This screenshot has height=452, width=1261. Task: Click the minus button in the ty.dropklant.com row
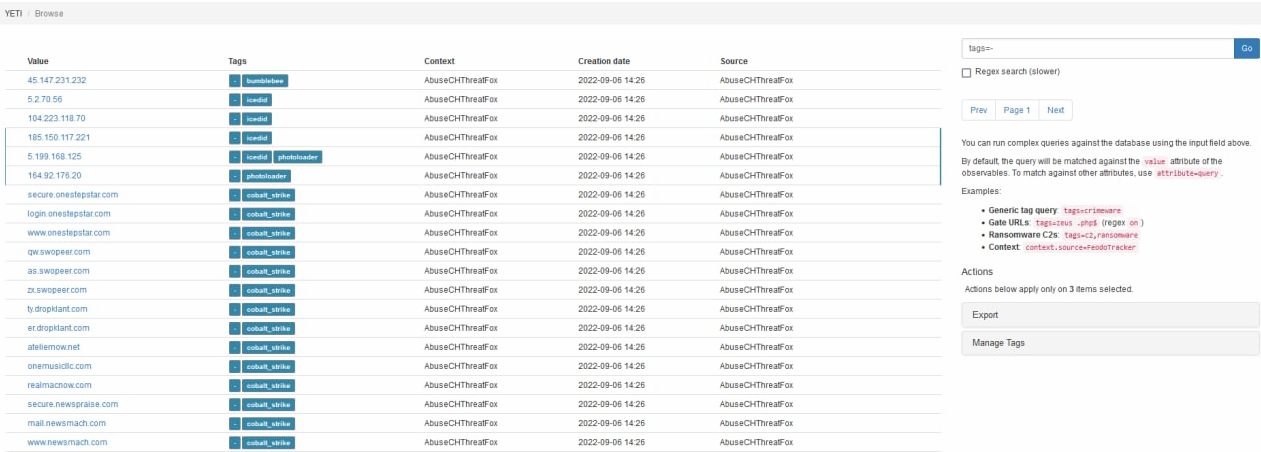[235, 309]
